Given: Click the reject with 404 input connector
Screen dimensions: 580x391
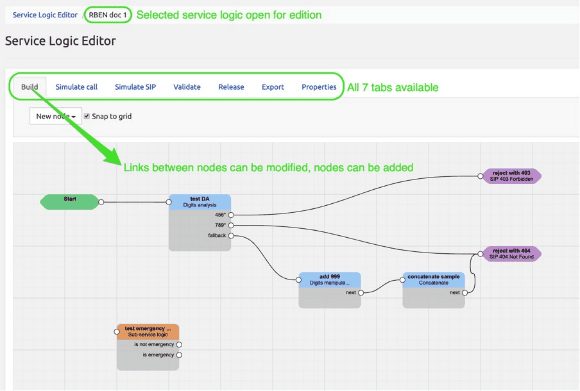Looking at the screenshot, I should point(480,254).
